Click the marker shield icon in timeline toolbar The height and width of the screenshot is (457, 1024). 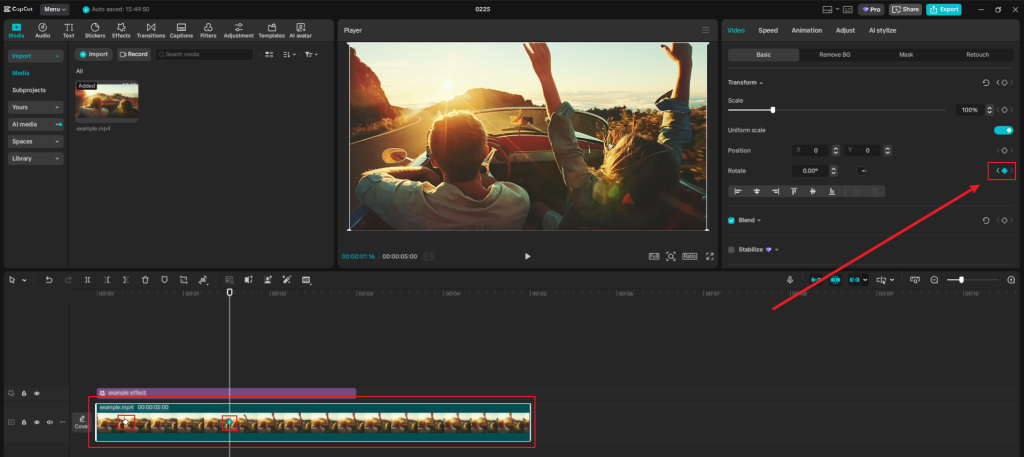pyautogui.click(x=165, y=279)
